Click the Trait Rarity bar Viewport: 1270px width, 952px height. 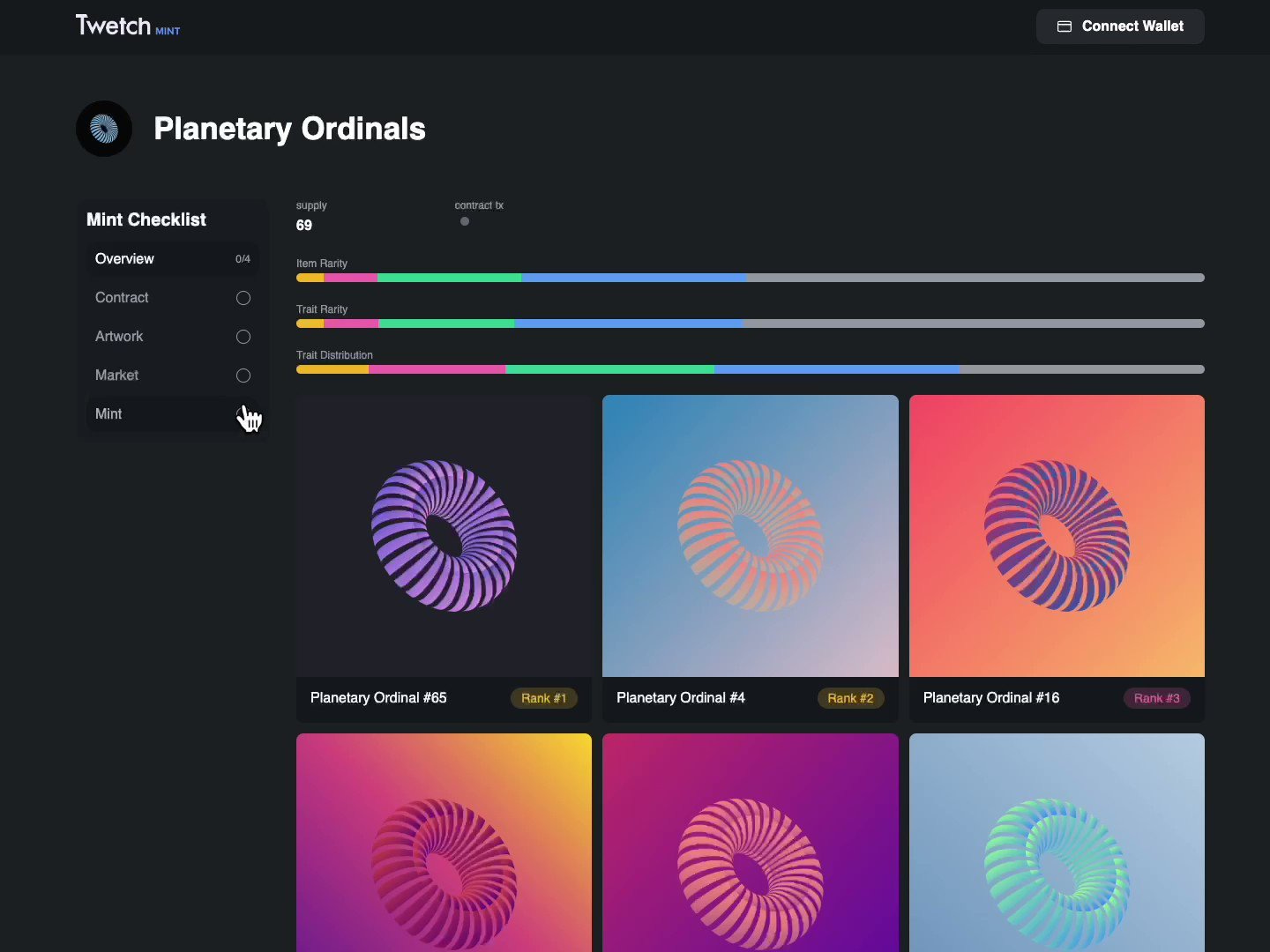[x=751, y=324]
